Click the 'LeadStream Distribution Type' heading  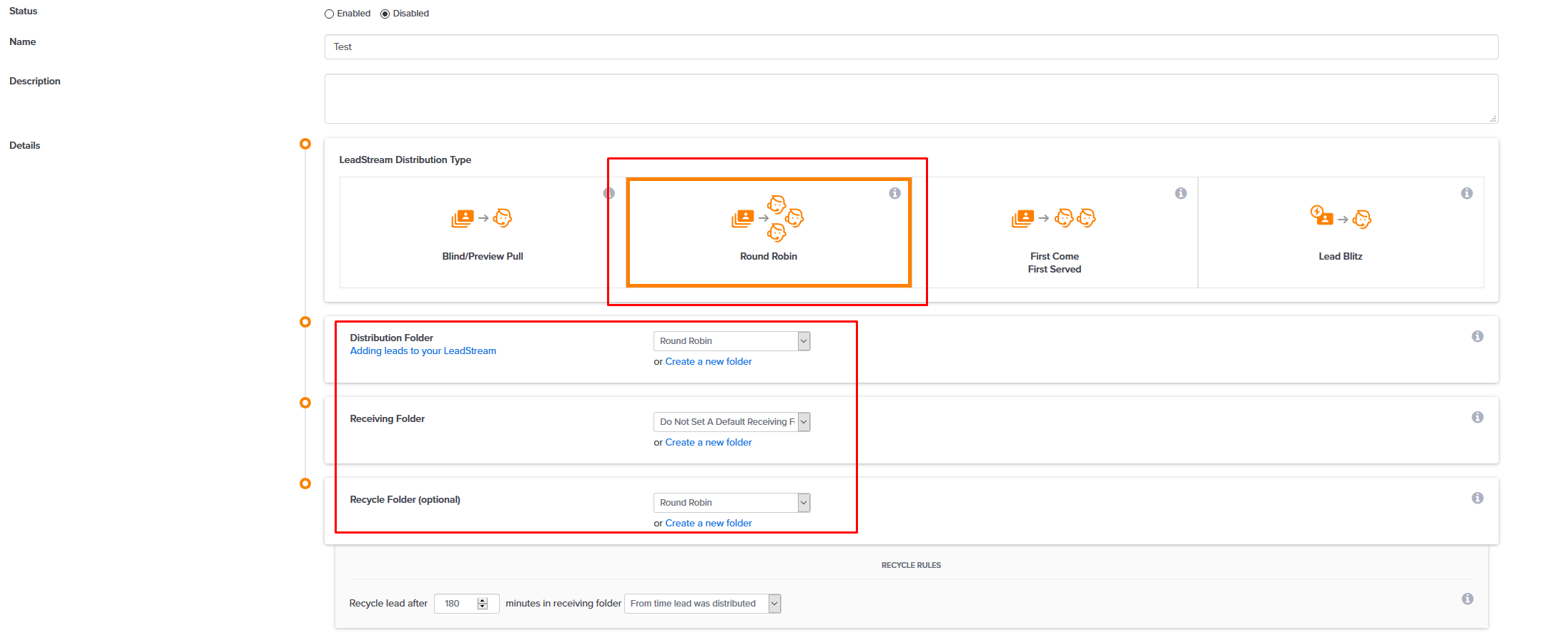[x=405, y=159]
